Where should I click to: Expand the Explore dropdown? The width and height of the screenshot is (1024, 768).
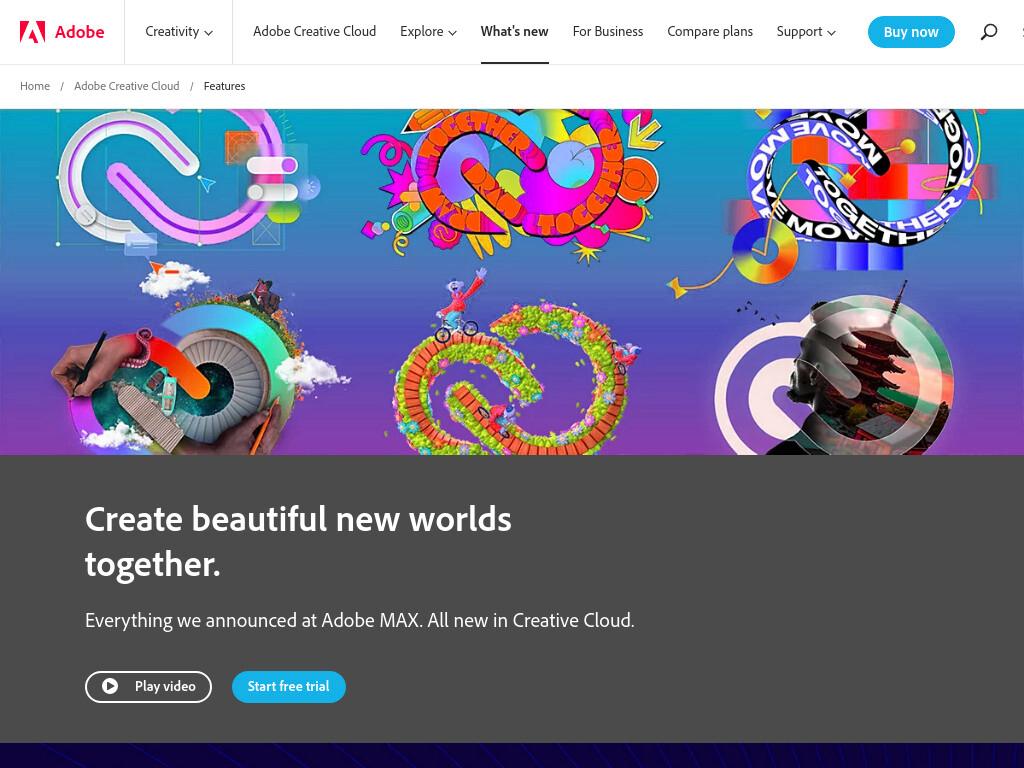coord(428,31)
